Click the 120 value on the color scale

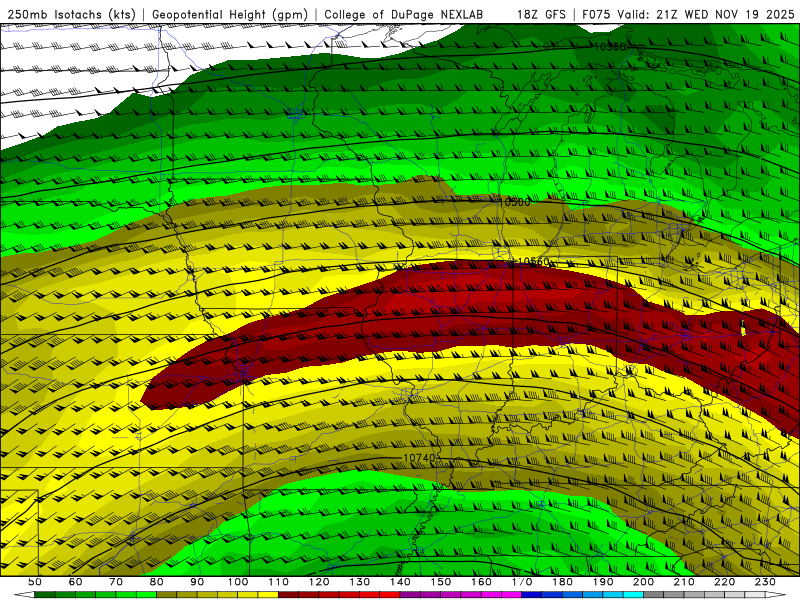coord(319,582)
